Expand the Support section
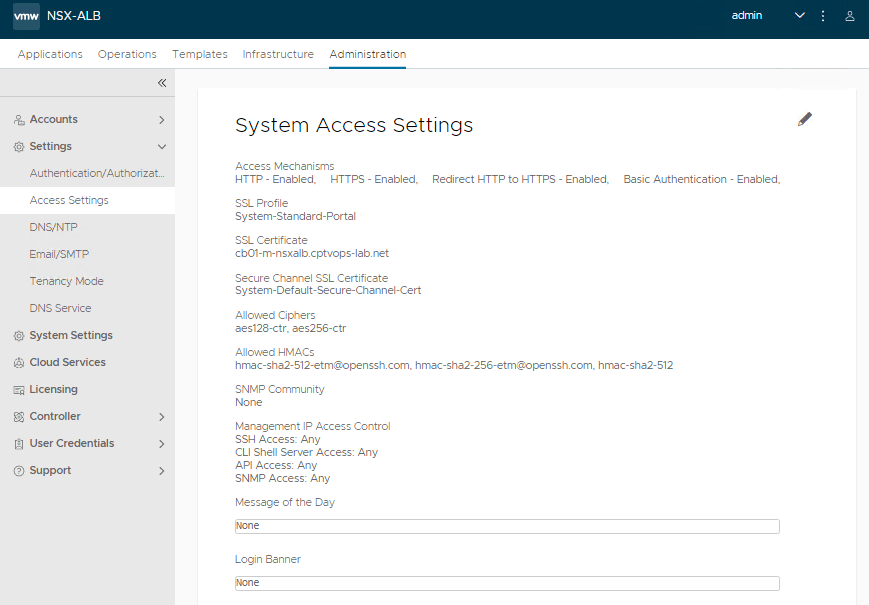This screenshot has height=605, width=869. click(x=162, y=471)
